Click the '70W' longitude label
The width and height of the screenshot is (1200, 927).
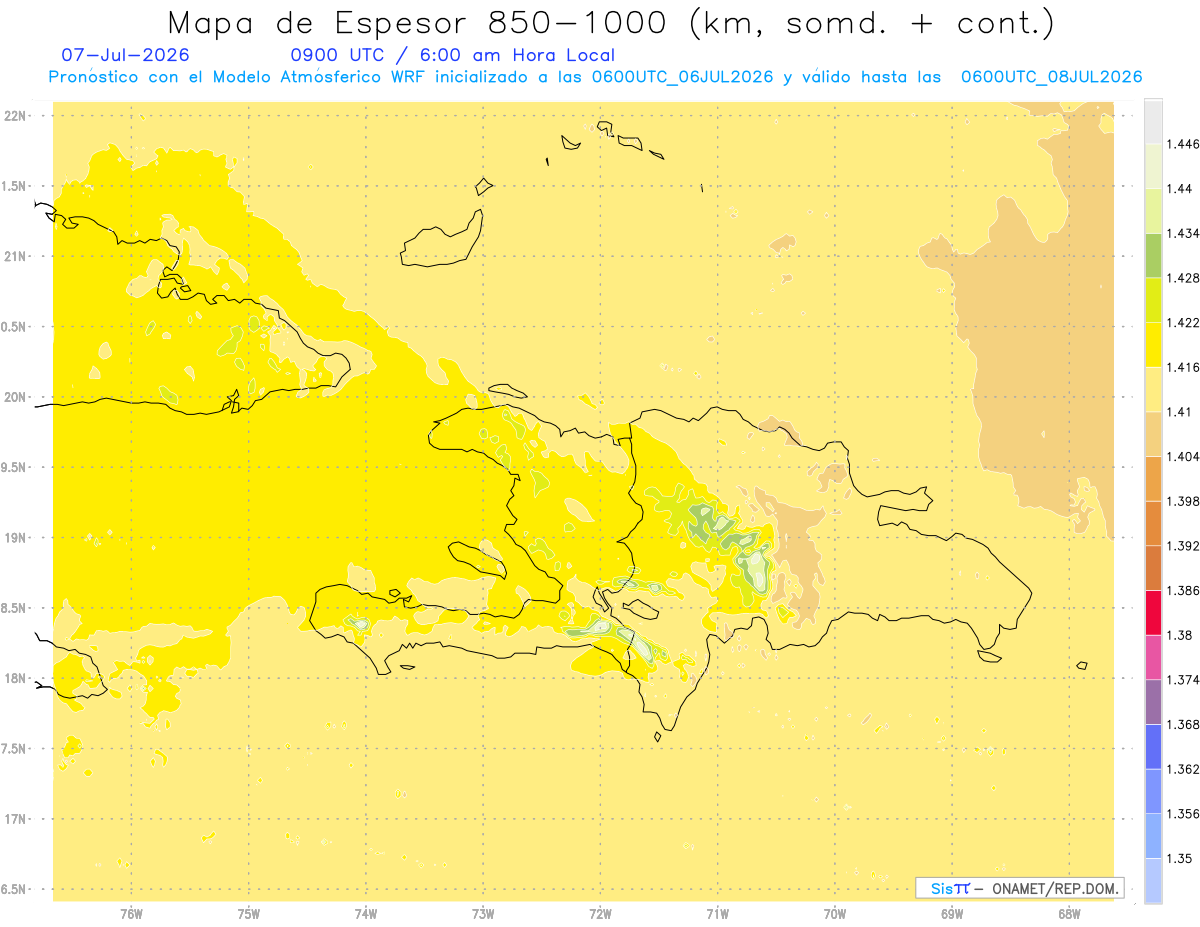pyautogui.click(x=834, y=915)
